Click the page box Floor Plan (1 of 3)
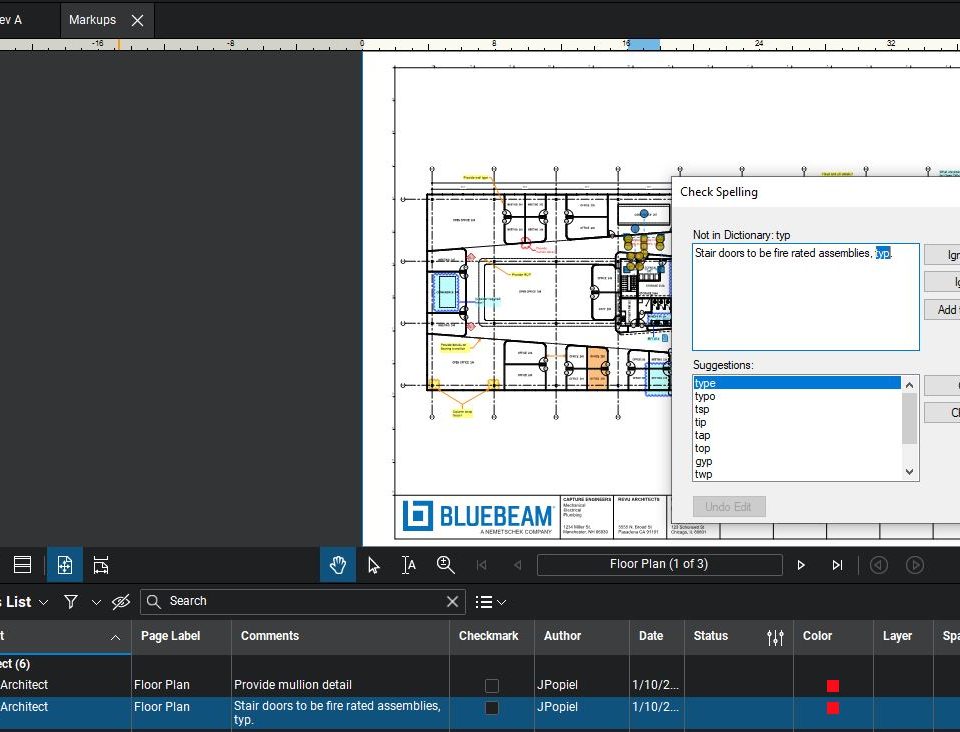This screenshot has width=960, height=732. 659,564
